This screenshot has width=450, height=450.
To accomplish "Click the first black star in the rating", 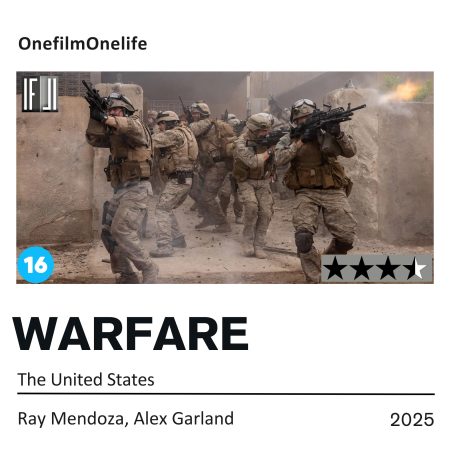I will tap(335, 269).
